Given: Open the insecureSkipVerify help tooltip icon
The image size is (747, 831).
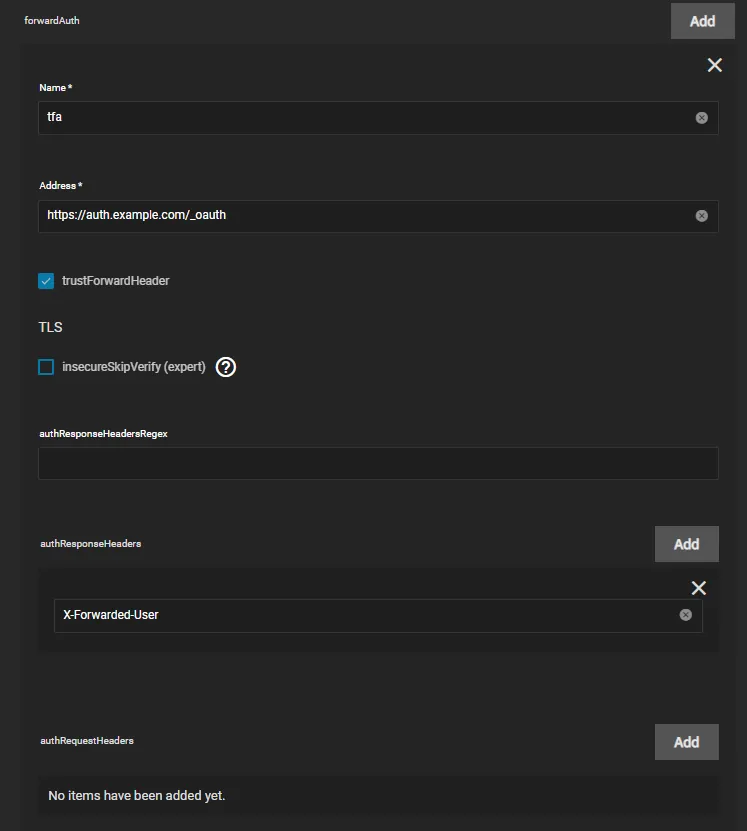Looking at the screenshot, I should click(226, 367).
